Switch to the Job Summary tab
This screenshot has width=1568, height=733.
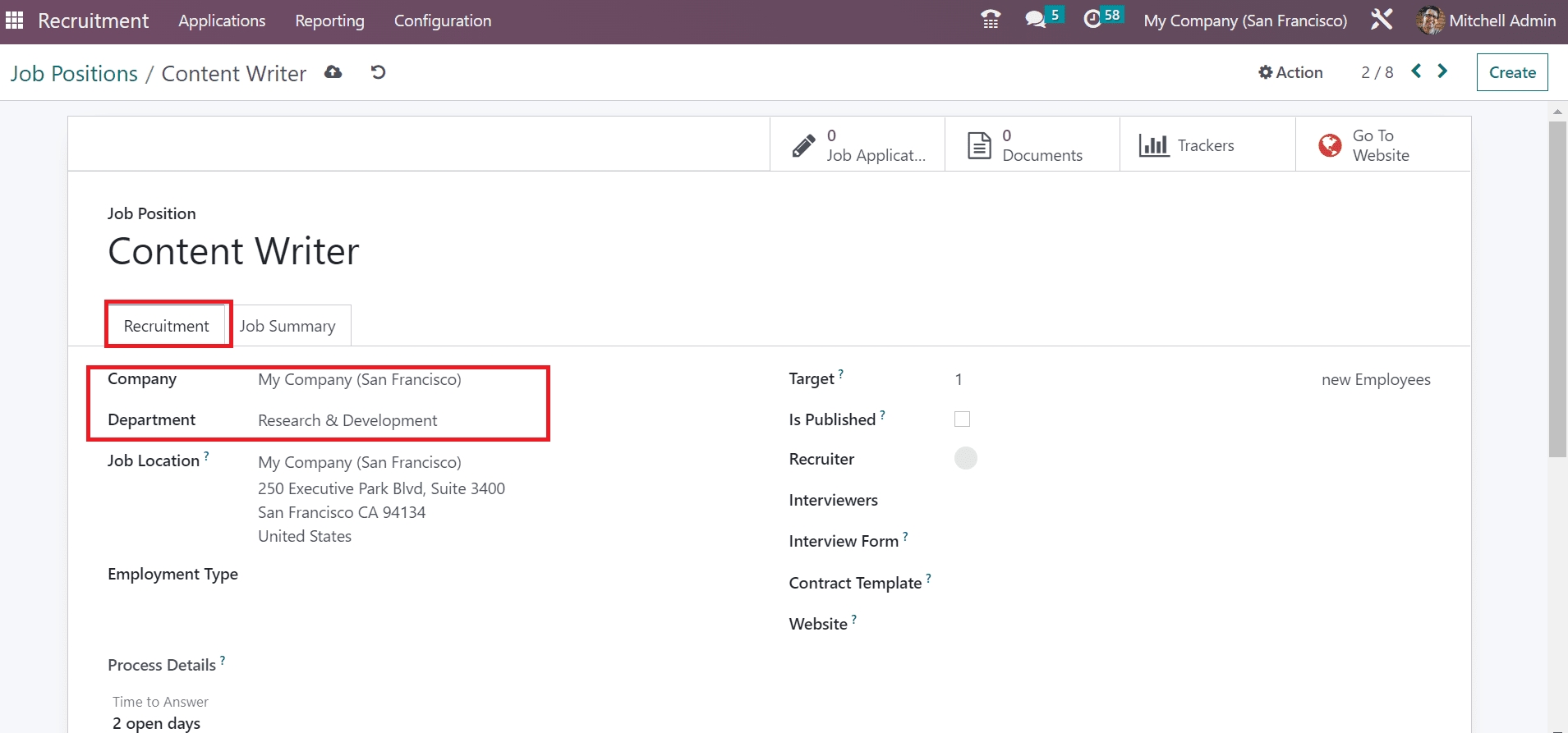tap(287, 327)
